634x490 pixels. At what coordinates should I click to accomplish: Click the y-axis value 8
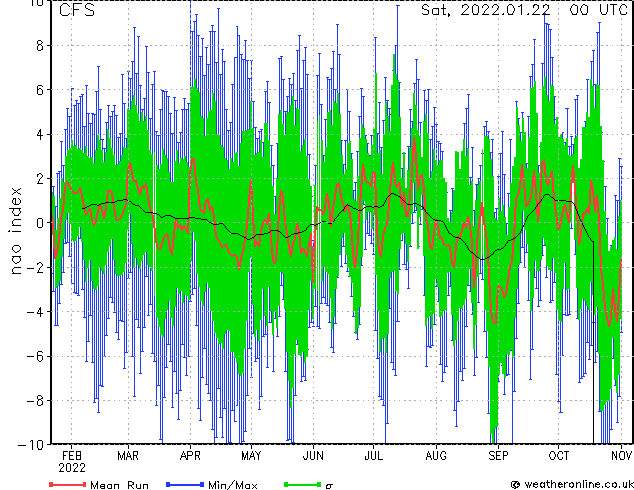pyautogui.click(x=40, y=46)
